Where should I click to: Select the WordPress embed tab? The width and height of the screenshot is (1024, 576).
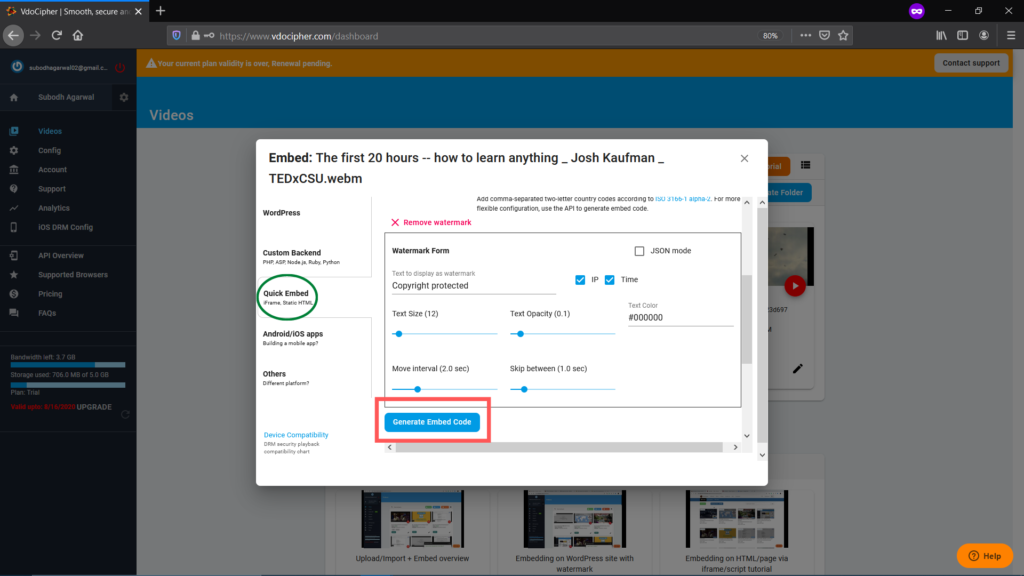(281, 213)
